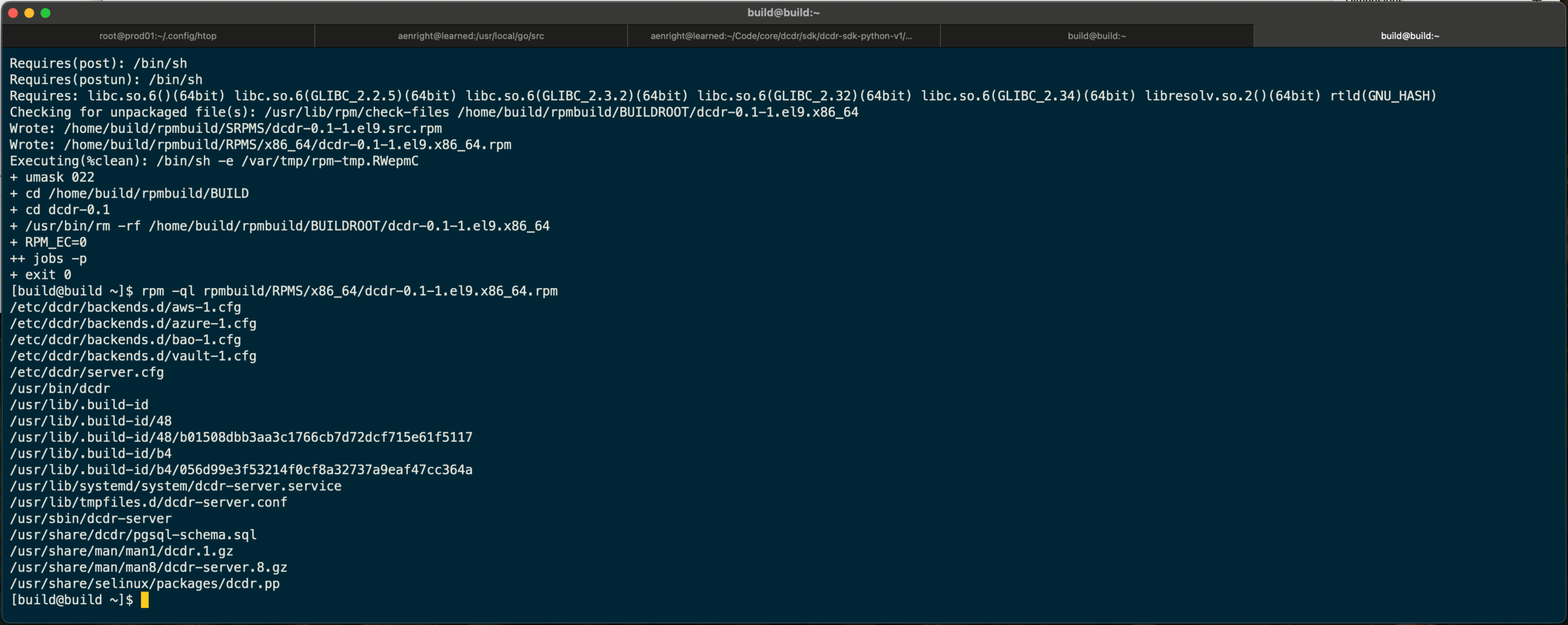This screenshot has height=625, width=1568.
Task: Open the aenright@learned /usr/local/go/src tab
Action: 470,36
